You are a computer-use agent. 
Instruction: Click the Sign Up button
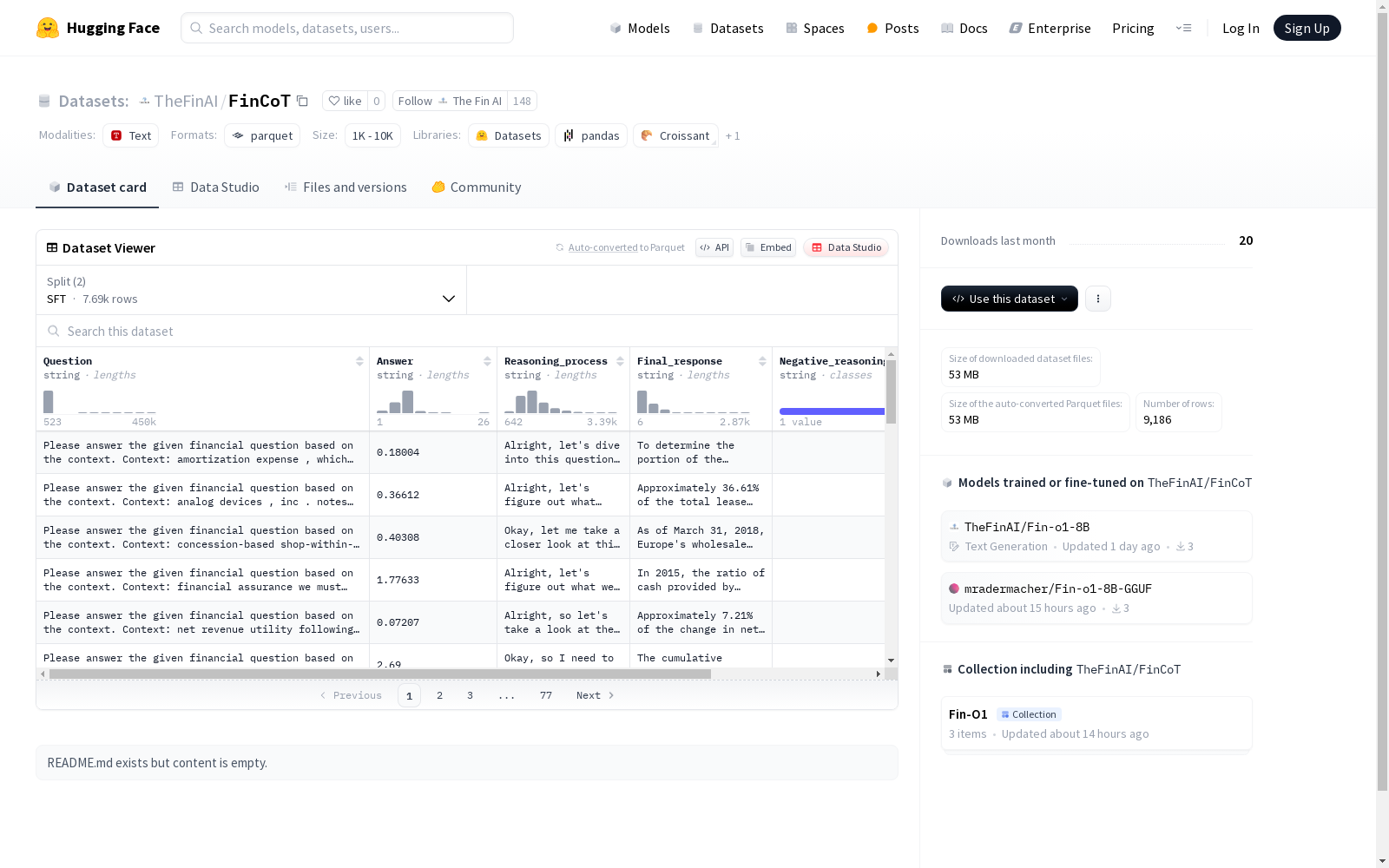pos(1307,28)
